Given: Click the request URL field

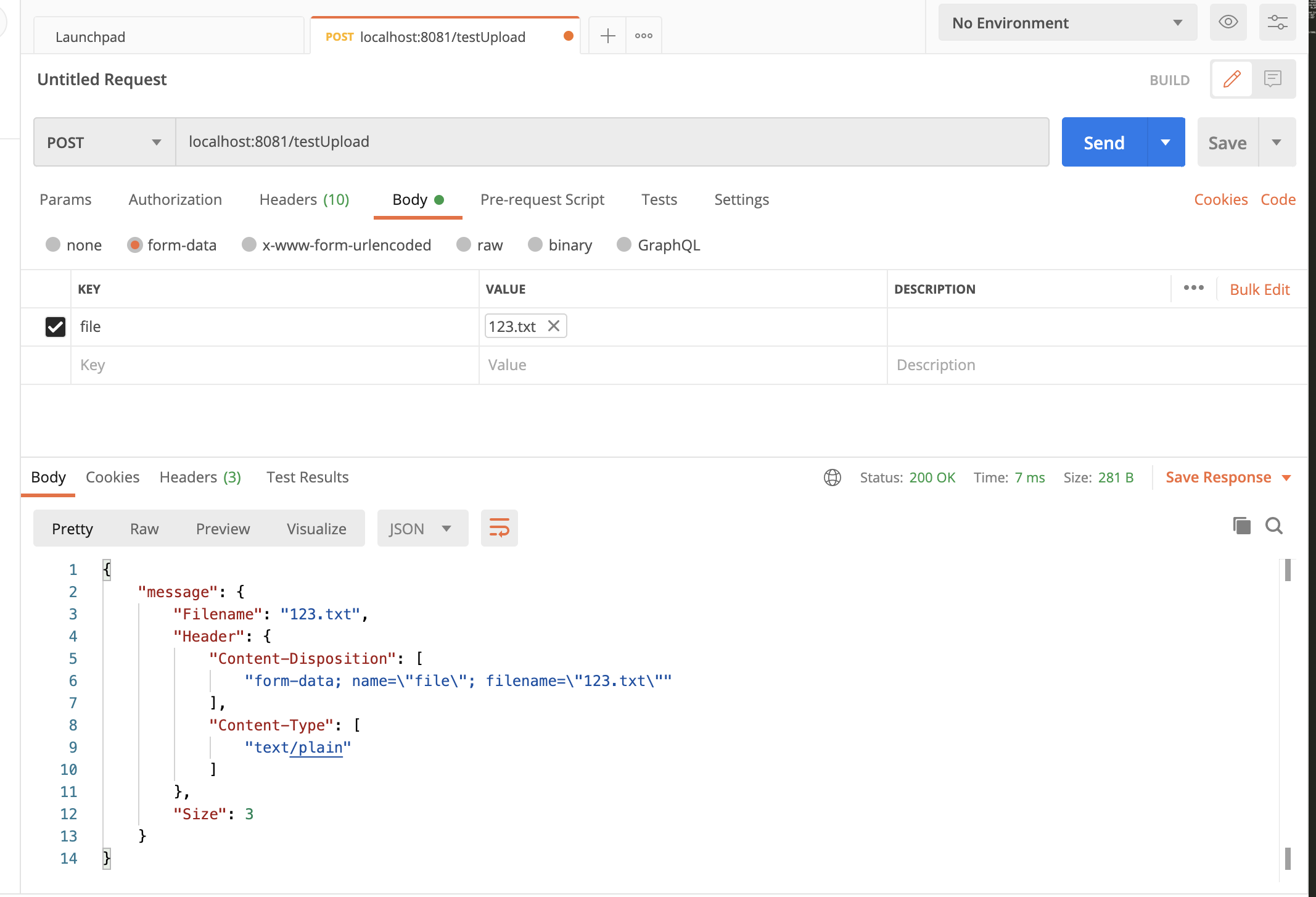Looking at the screenshot, I should tap(612, 142).
